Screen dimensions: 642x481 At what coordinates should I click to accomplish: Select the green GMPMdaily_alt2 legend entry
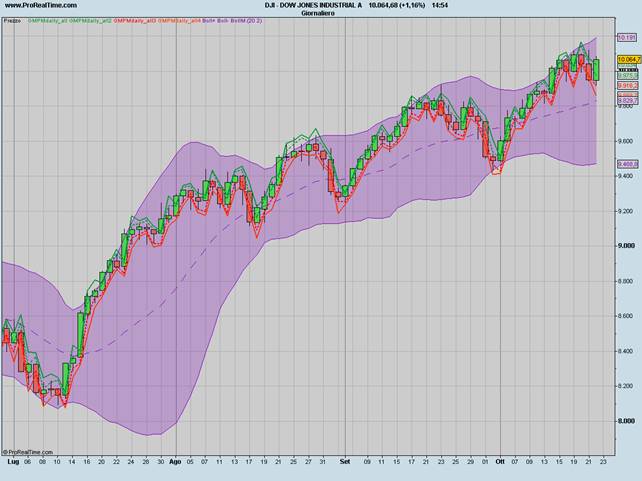90,20
